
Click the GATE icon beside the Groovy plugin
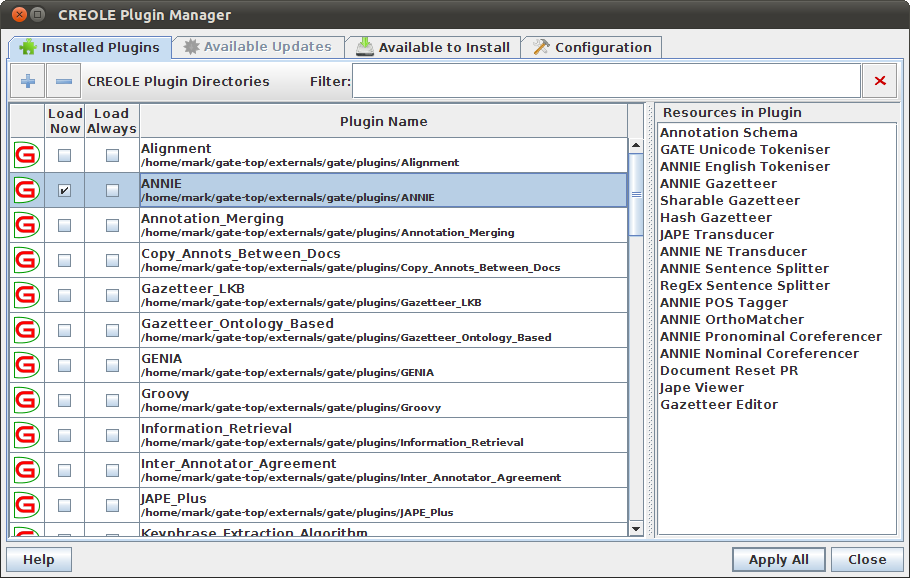(27, 400)
